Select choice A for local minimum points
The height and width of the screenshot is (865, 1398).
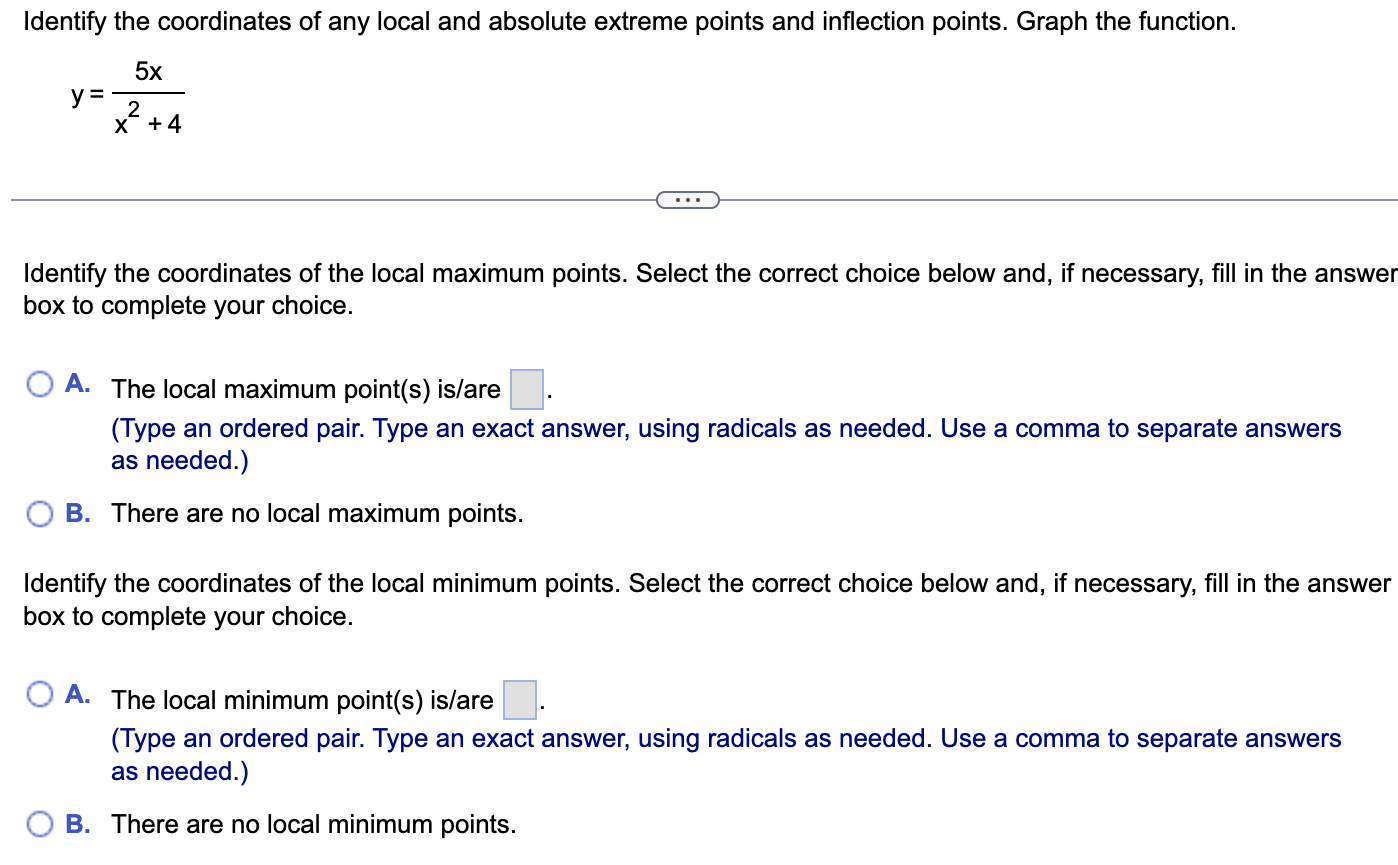click(x=40, y=693)
